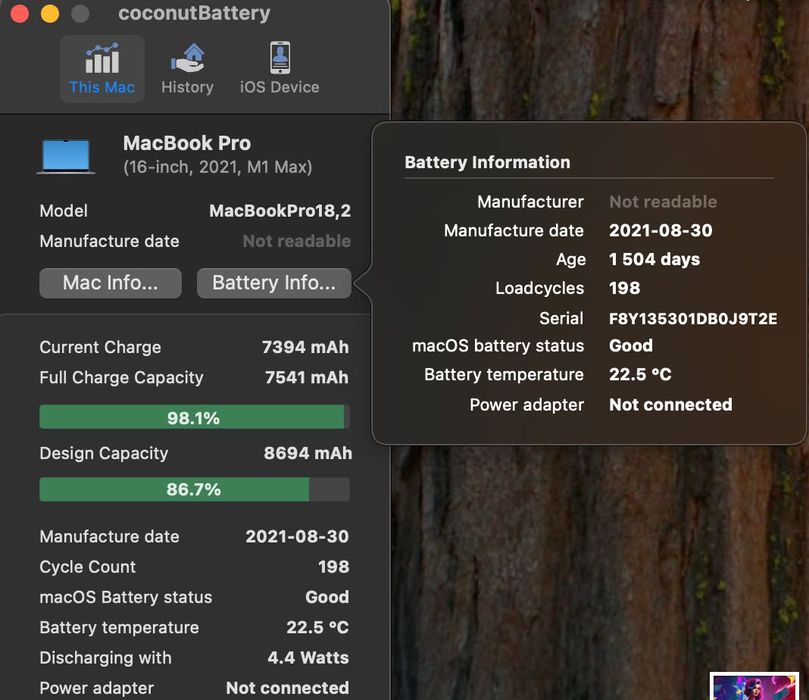The width and height of the screenshot is (809, 700).
Task: Click the 98.1% charge progress bar
Action: [195, 417]
